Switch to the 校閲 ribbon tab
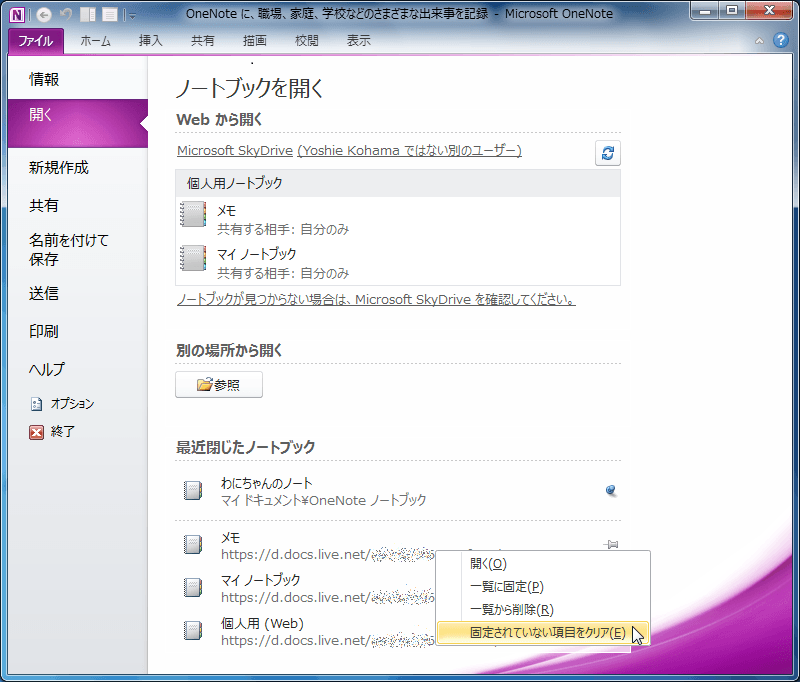Image resolution: width=800 pixels, height=682 pixels. click(307, 41)
